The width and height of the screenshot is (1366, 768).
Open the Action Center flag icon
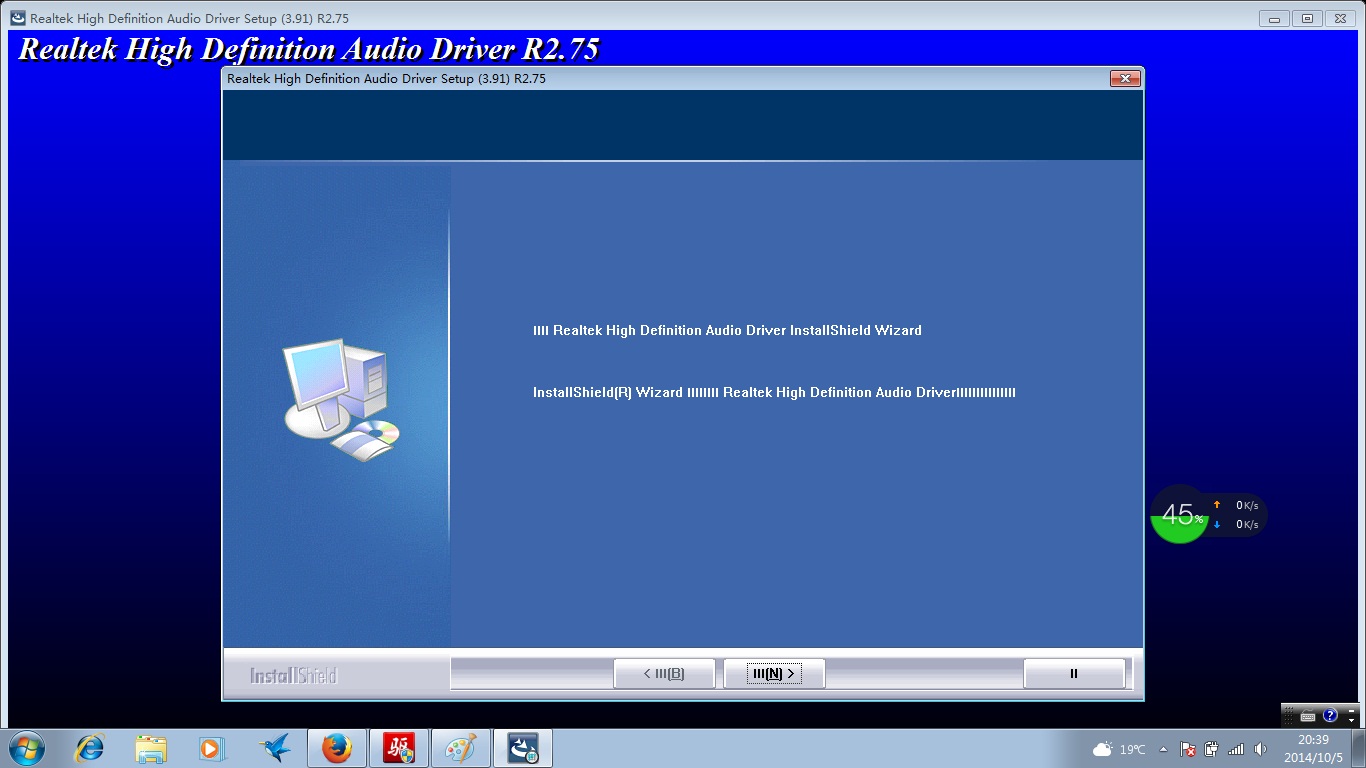1188,749
